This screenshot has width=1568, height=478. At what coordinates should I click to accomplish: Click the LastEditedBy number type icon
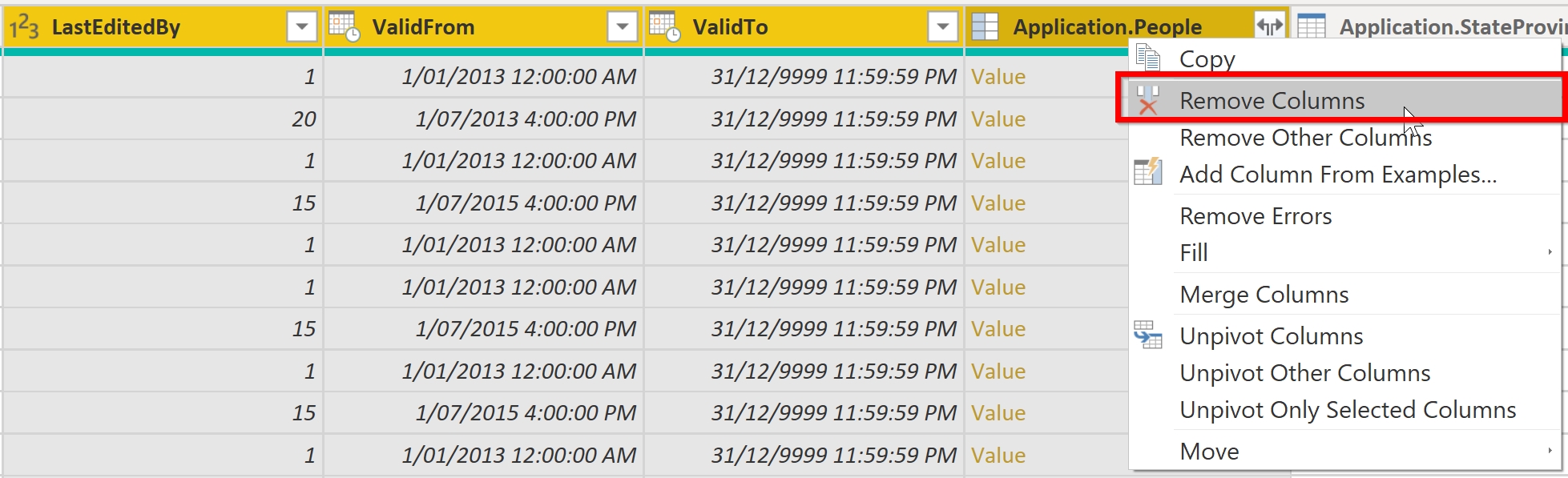click(x=24, y=27)
